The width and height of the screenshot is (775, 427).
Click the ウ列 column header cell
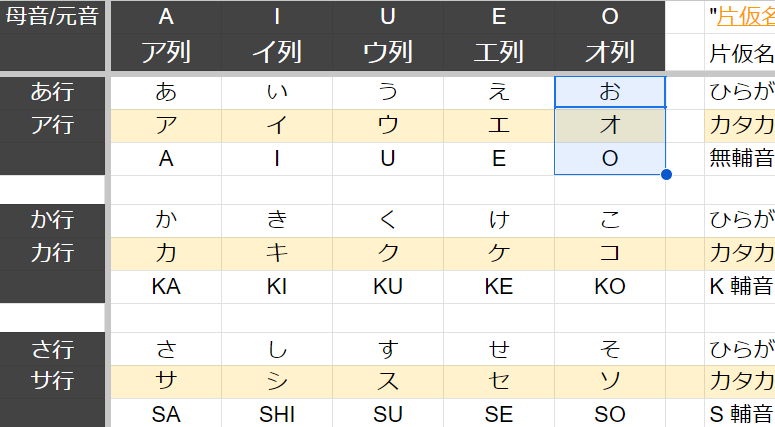pos(387,51)
